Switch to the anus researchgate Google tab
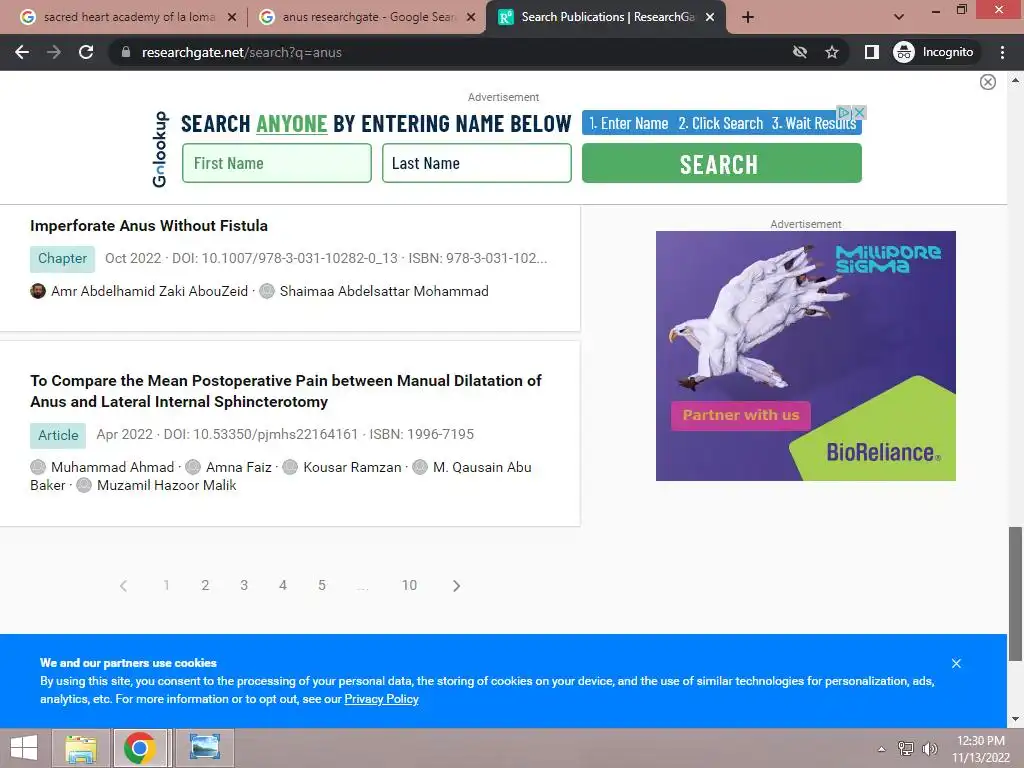Screen dimensions: 1024x768 [x=368, y=17]
